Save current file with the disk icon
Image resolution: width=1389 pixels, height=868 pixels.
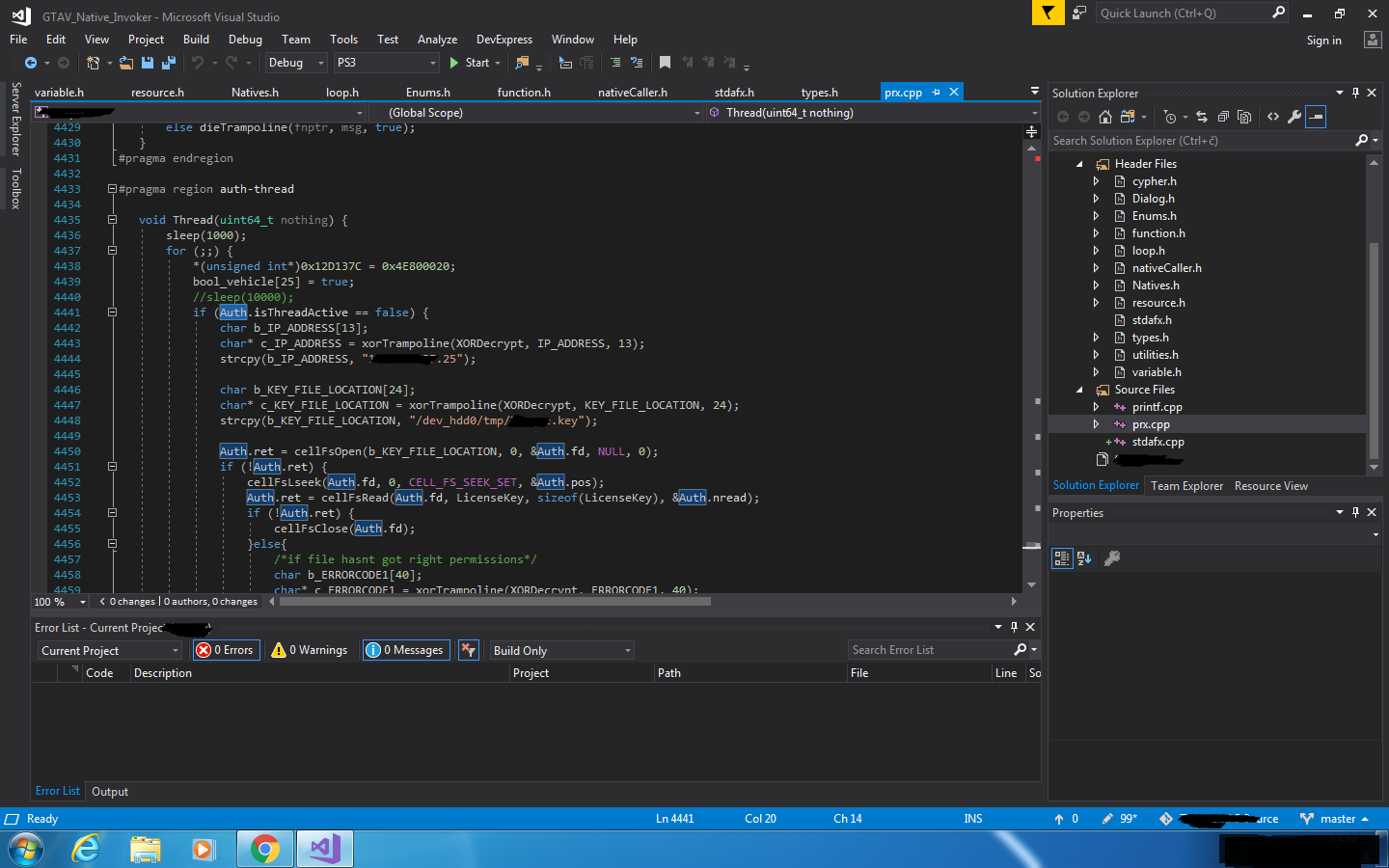[148, 63]
